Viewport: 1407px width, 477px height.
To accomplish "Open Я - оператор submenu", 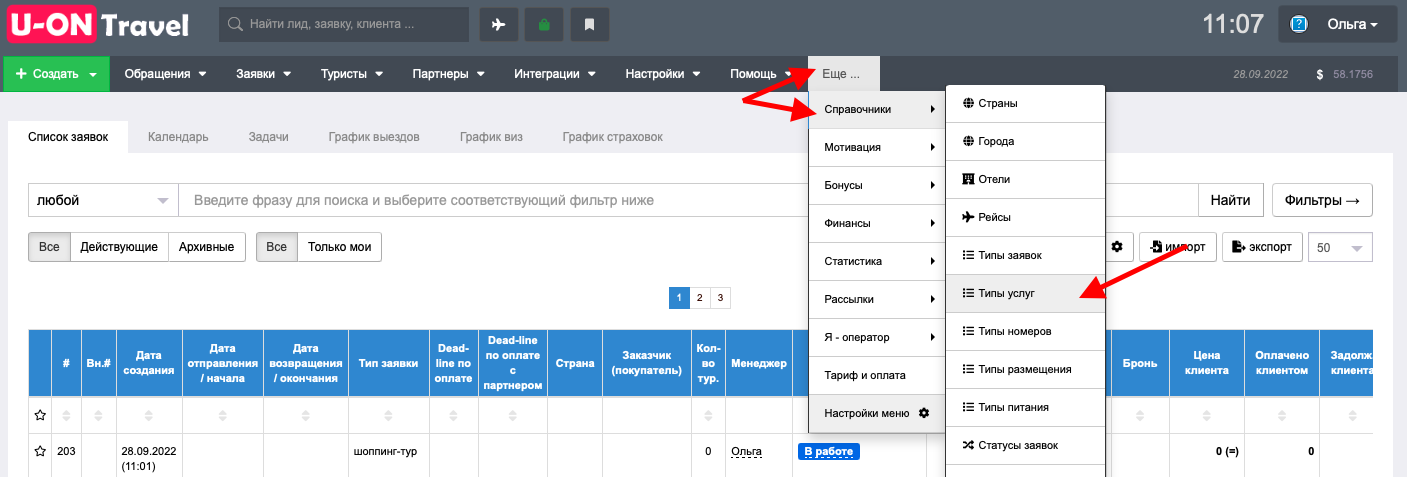I will point(877,338).
